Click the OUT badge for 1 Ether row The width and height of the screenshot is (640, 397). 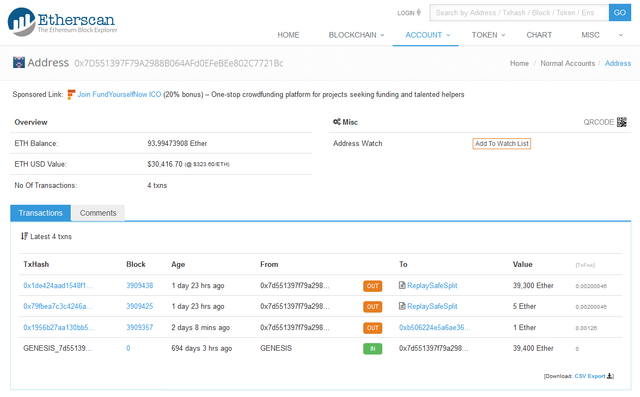(373, 328)
